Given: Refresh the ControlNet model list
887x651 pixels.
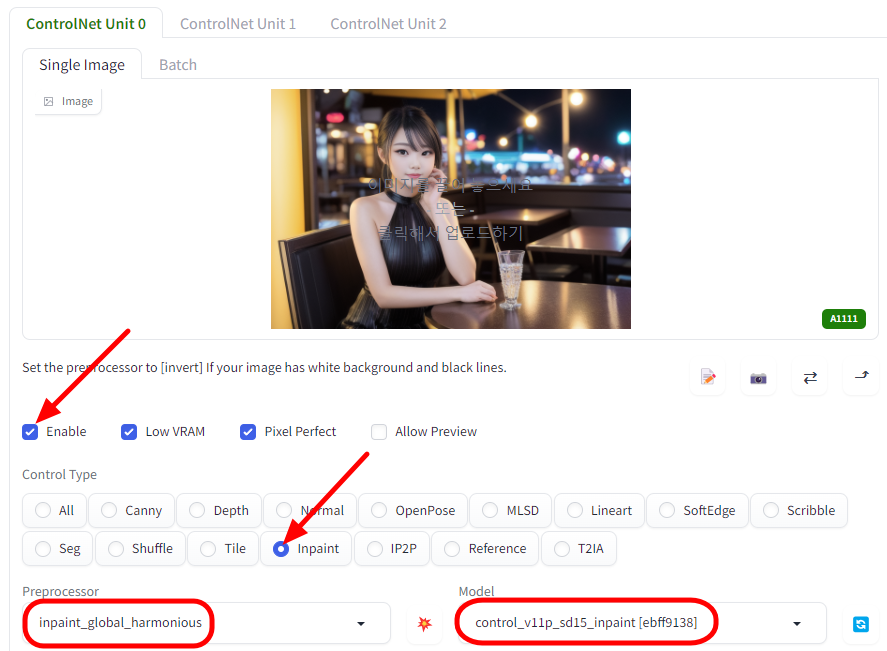Looking at the screenshot, I should [860, 623].
